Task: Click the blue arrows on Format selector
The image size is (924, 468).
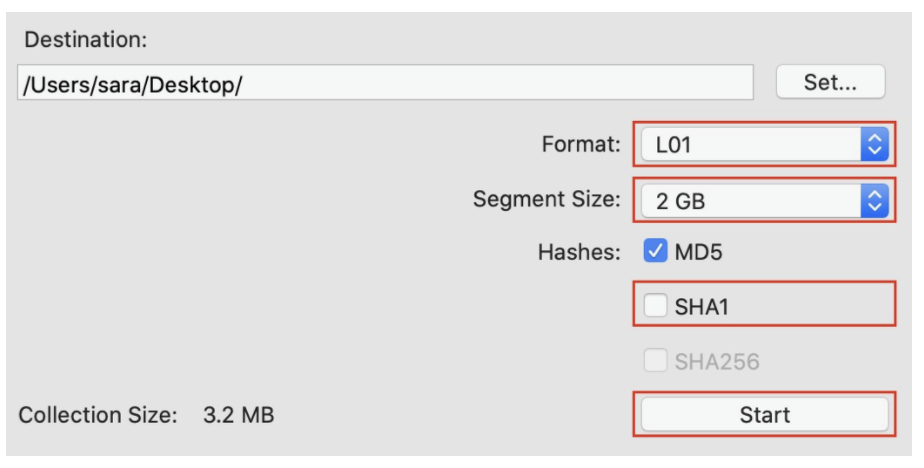Action: (x=874, y=144)
